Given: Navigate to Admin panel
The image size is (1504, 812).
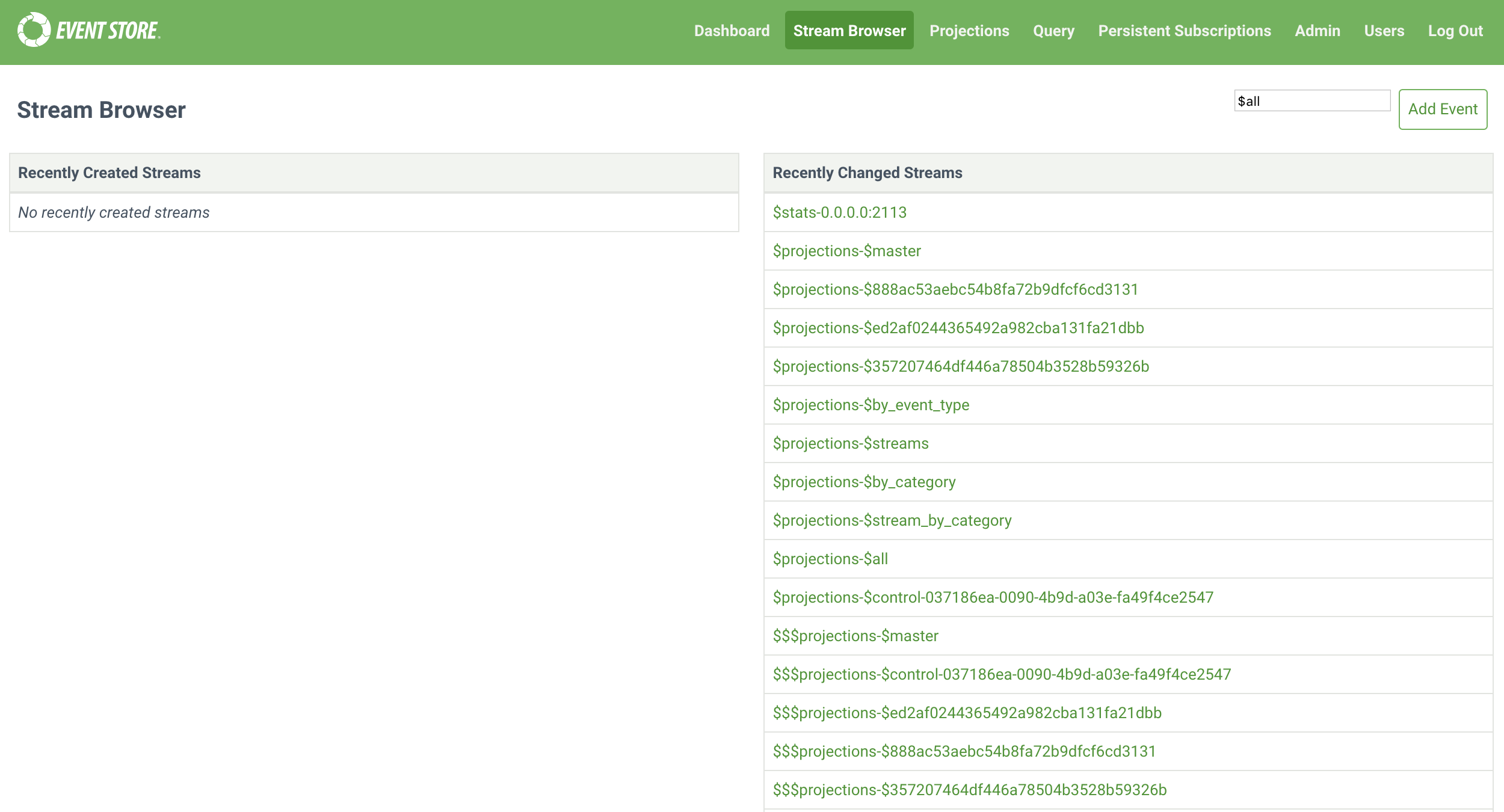Looking at the screenshot, I should pos(1317,31).
